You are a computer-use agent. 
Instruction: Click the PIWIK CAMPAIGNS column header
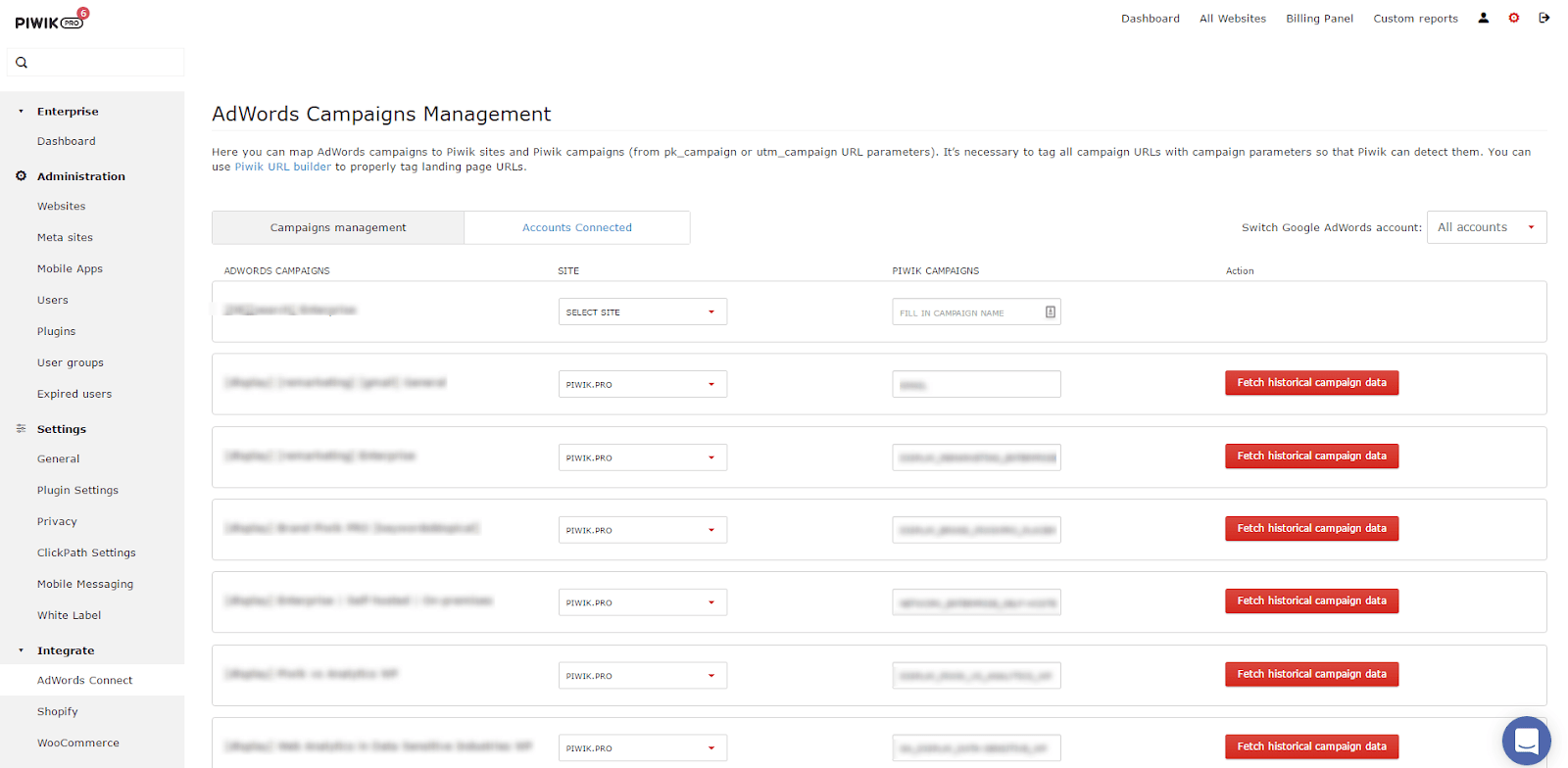935,271
